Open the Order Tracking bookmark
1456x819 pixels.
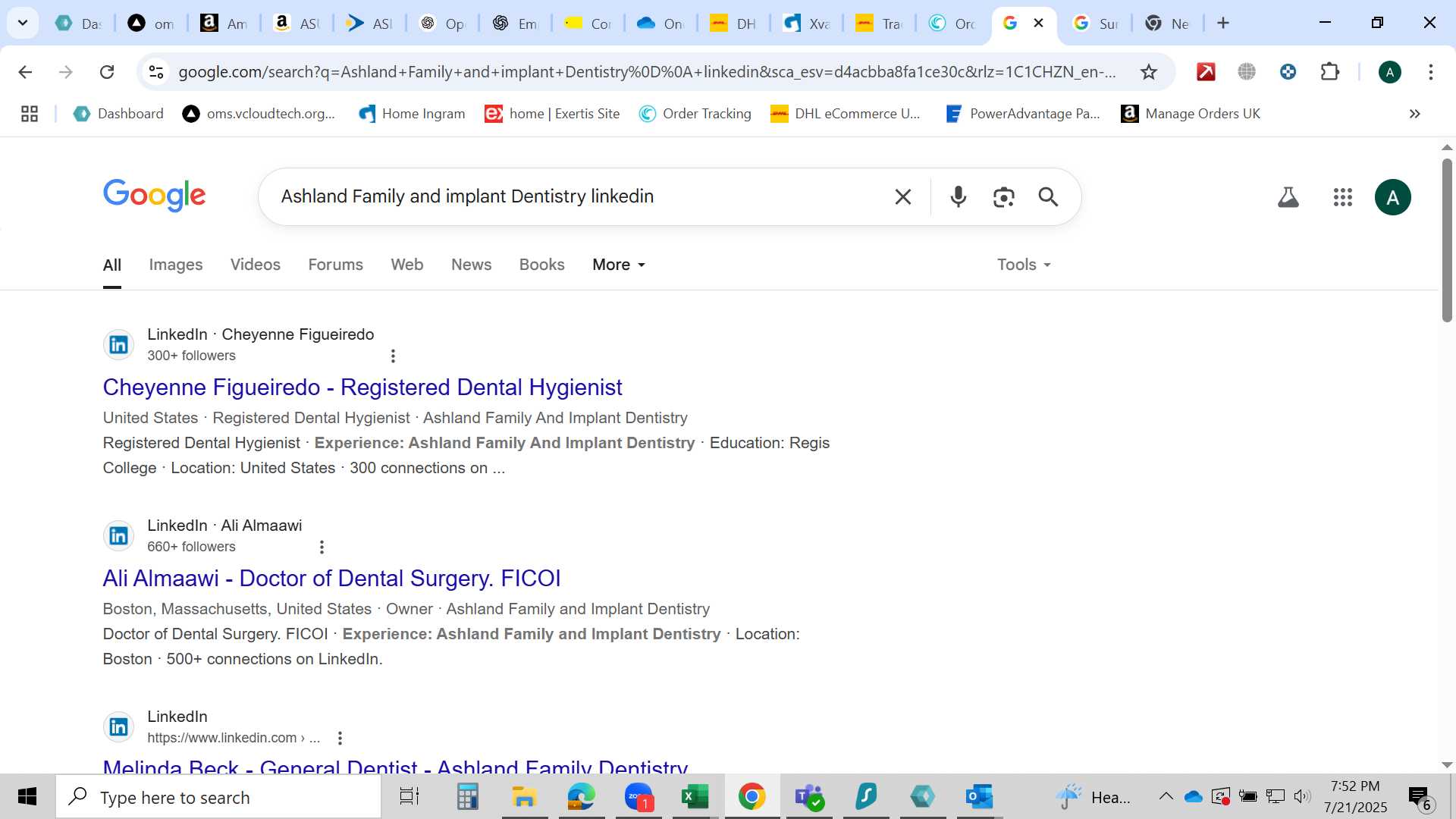click(x=695, y=114)
